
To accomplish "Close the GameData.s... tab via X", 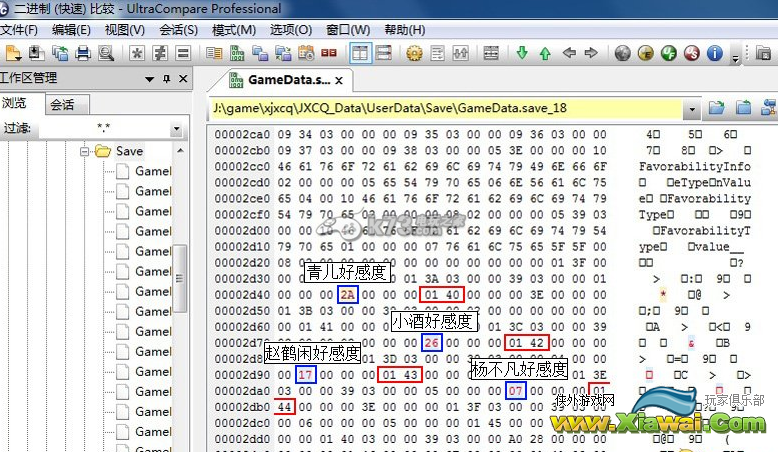I will [339, 80].
